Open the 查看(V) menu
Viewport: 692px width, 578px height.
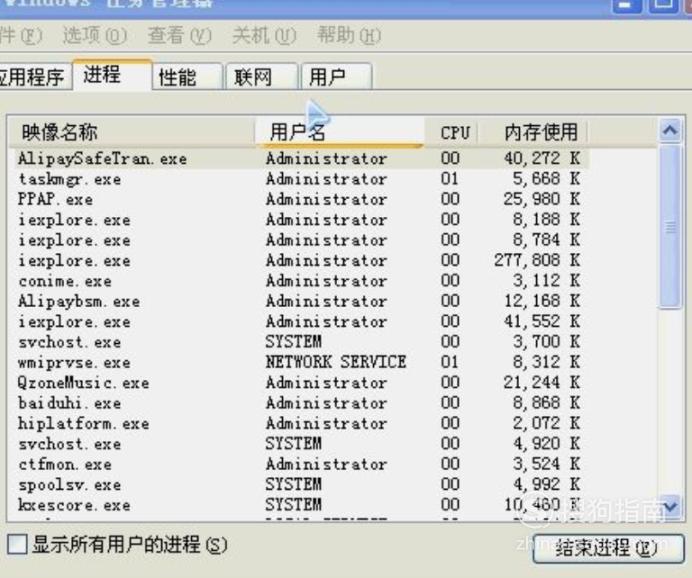(x=180, y=35)
